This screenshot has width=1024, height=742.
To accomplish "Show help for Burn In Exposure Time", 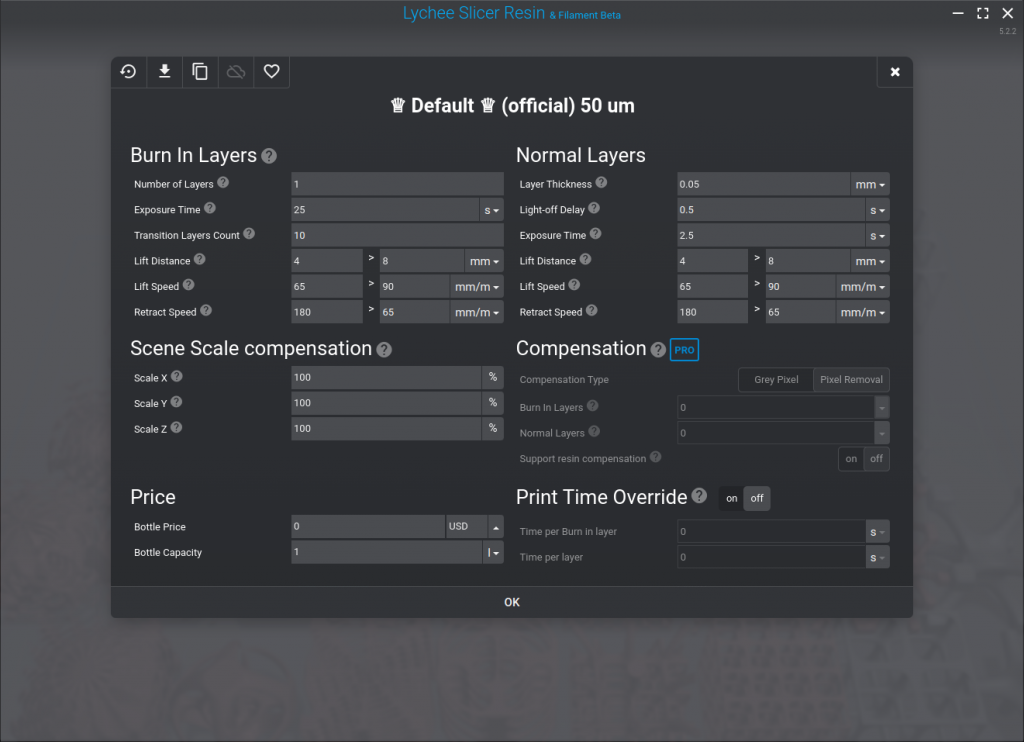I will (x=210, y=208).
